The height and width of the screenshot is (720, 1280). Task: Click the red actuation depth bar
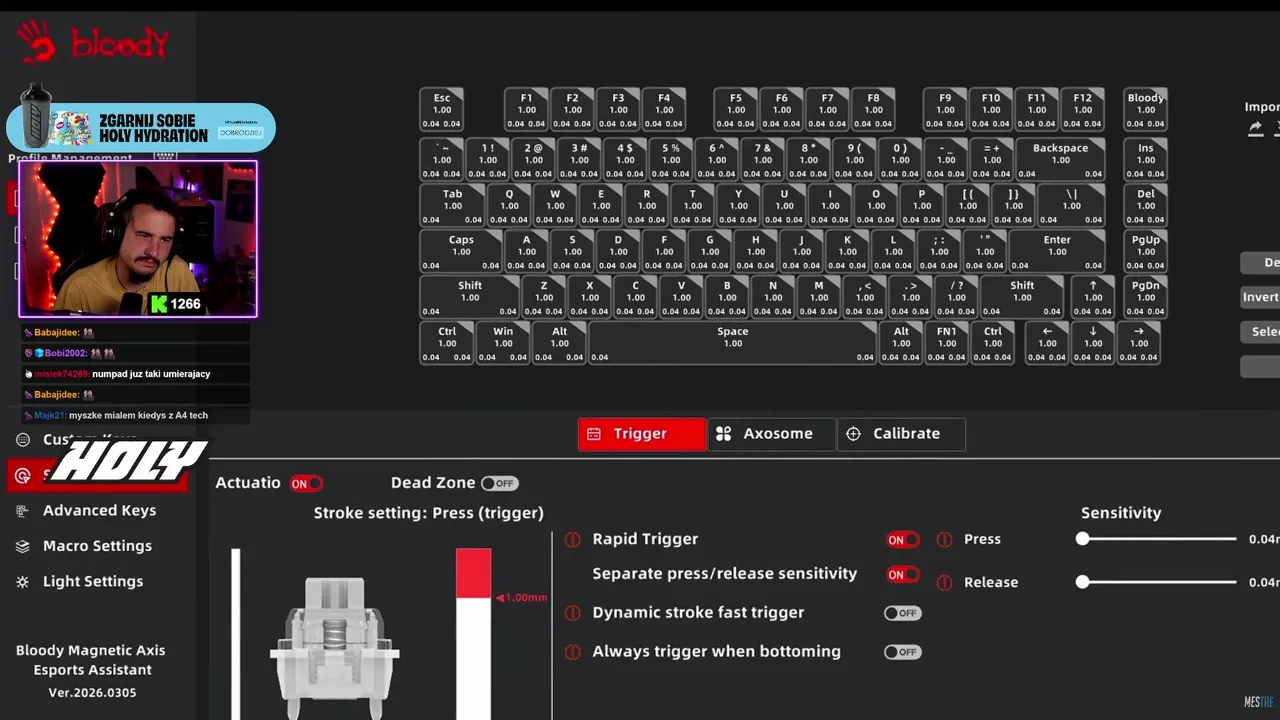click(x=473, y=573)
